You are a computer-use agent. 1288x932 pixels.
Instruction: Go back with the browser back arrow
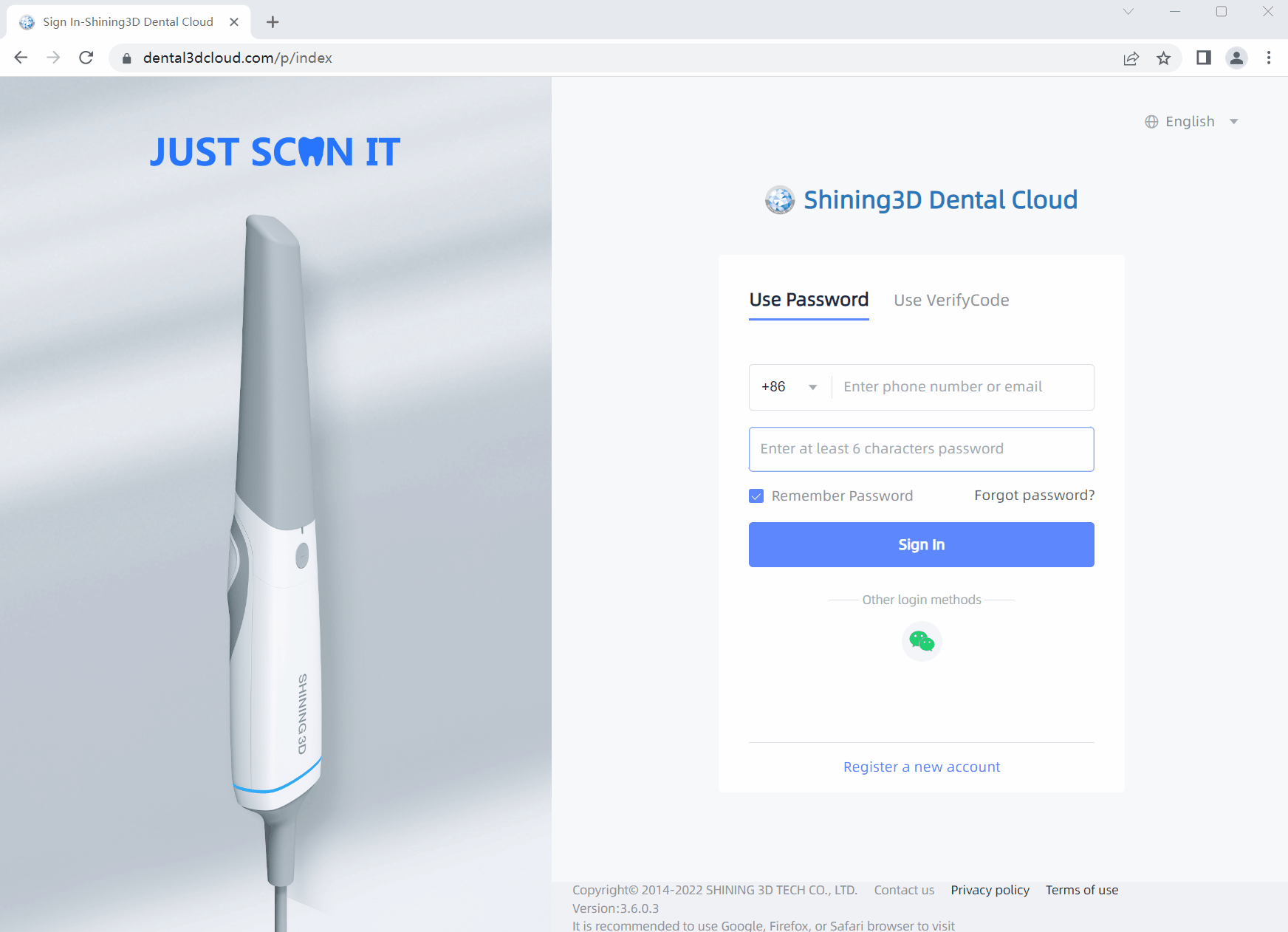(21, 58)
